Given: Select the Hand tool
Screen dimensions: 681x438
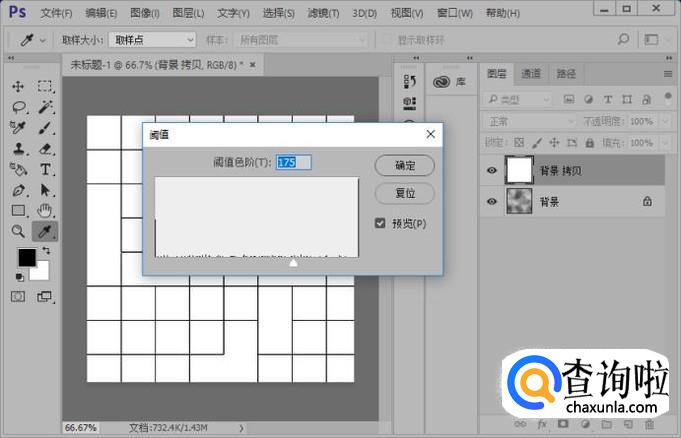Looking at the screenshot, I should pyautogui.click(x=44, y=211).
